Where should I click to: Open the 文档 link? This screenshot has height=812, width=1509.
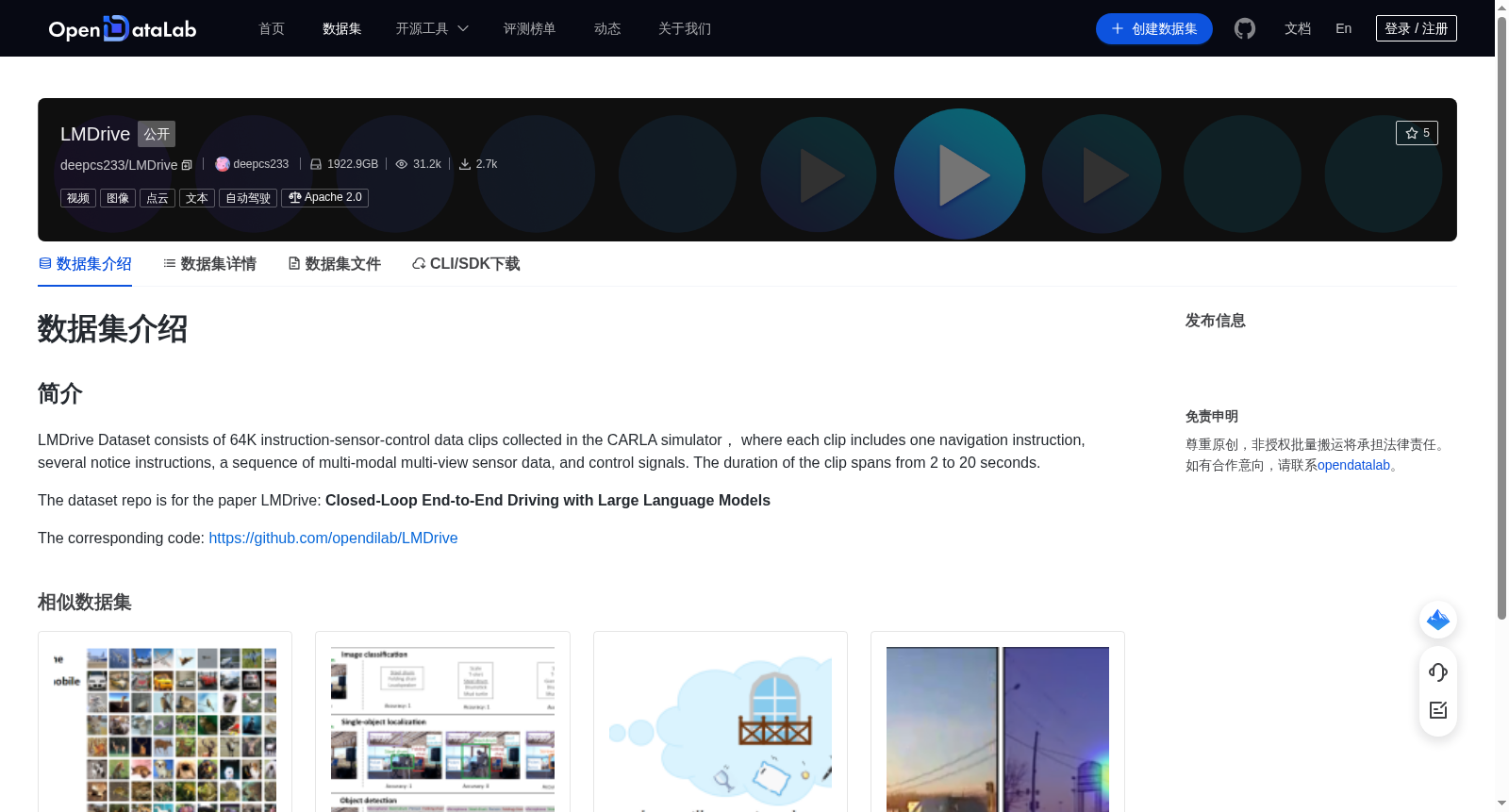pos(1298,28)
